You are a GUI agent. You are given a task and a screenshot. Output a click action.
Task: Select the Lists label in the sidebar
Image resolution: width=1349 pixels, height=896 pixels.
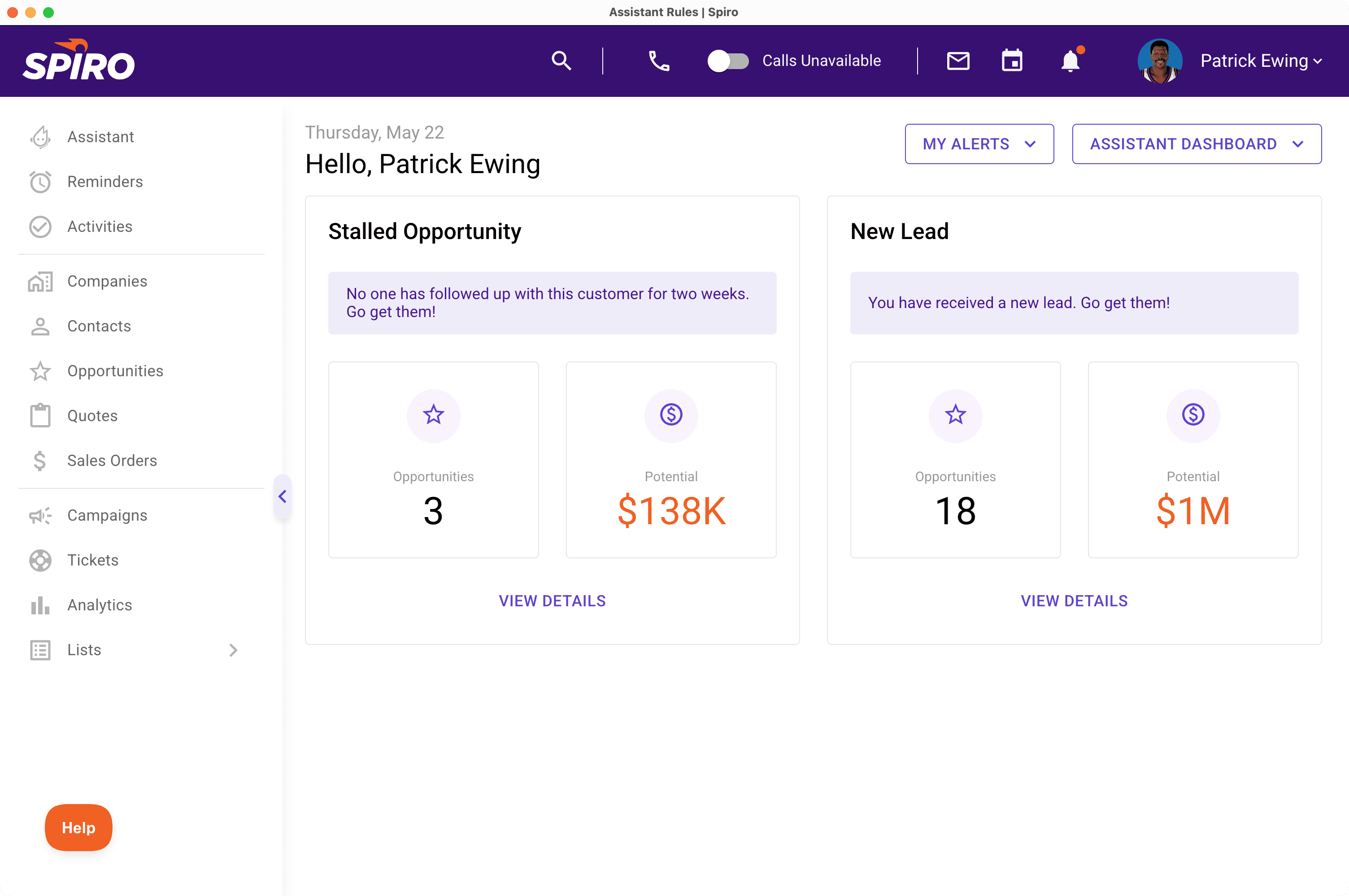[x=85, y=650]
